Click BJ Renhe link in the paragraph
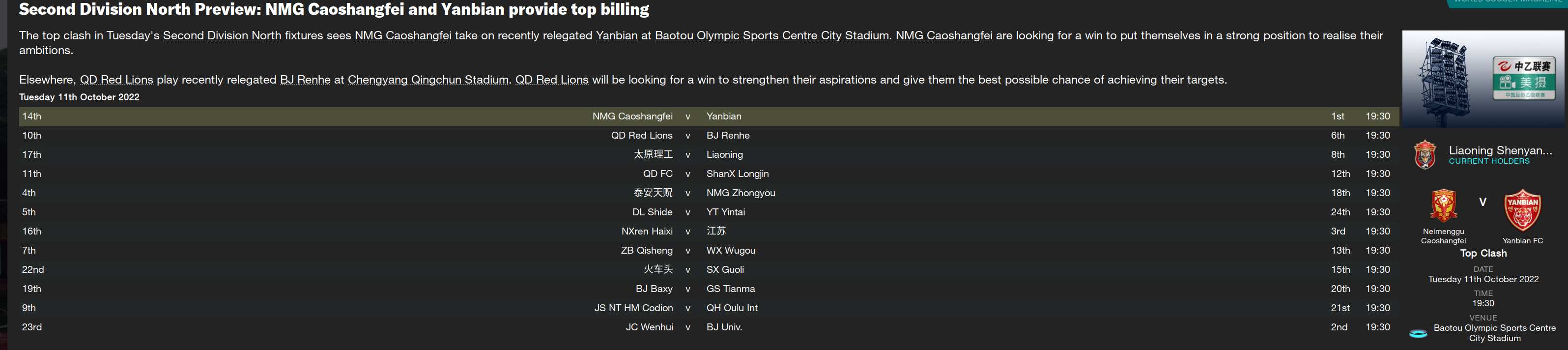This screenshot has width=1568, height=350. point(305,80)
